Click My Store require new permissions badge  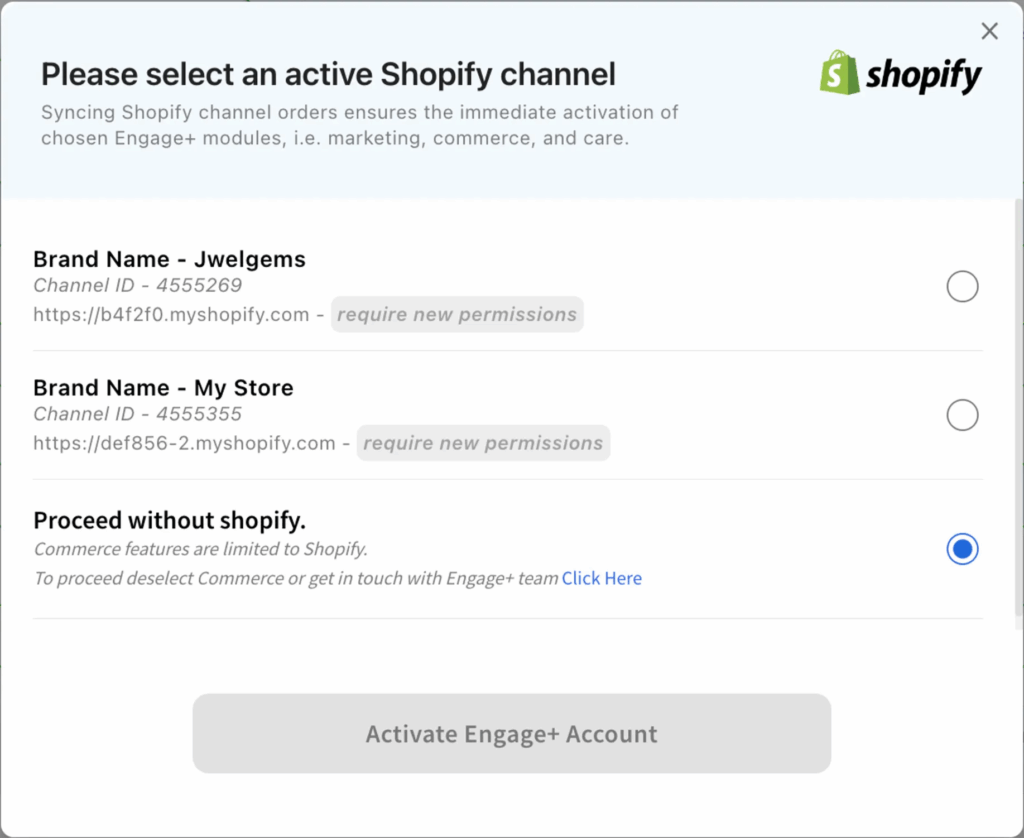point(483,443)
